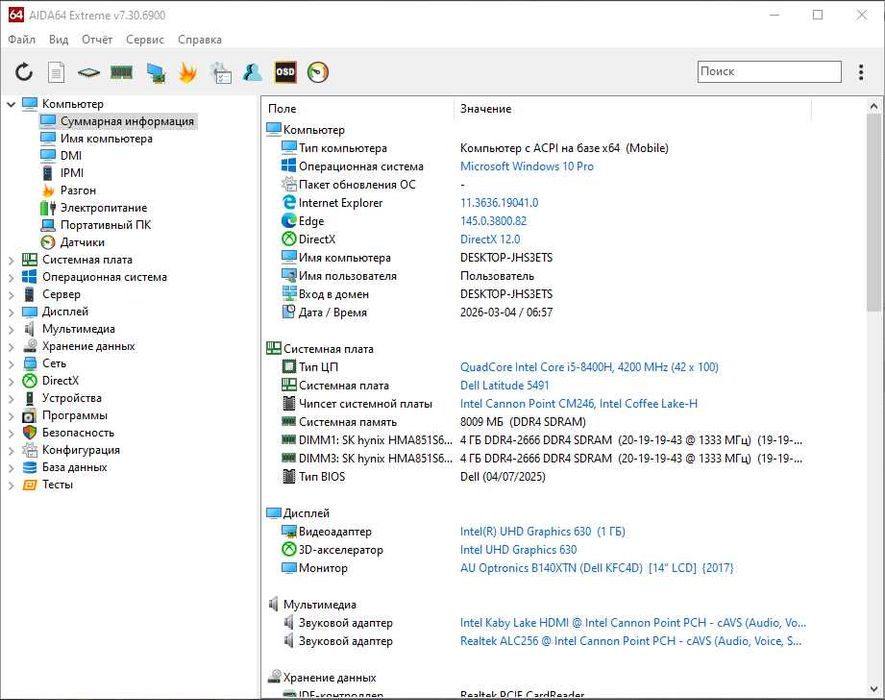Expand the Дисплей tree node
The width and height of the screenshot is (885, 700).
click(11, 312)
